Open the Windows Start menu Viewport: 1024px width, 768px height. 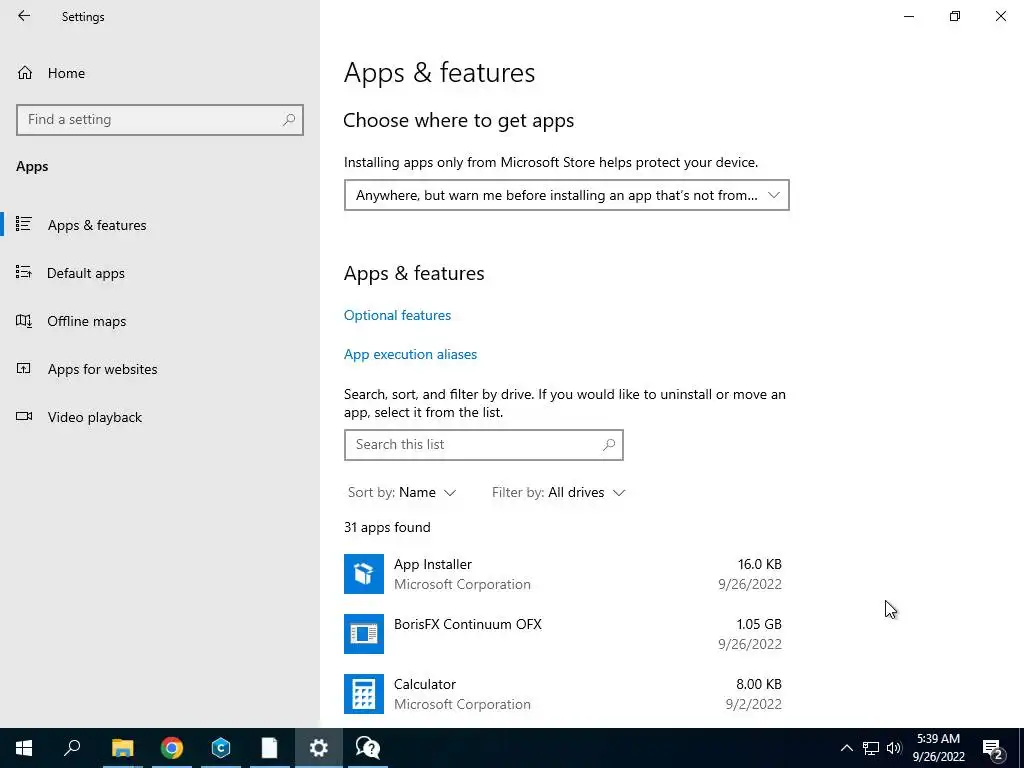(x=24, y=748)
